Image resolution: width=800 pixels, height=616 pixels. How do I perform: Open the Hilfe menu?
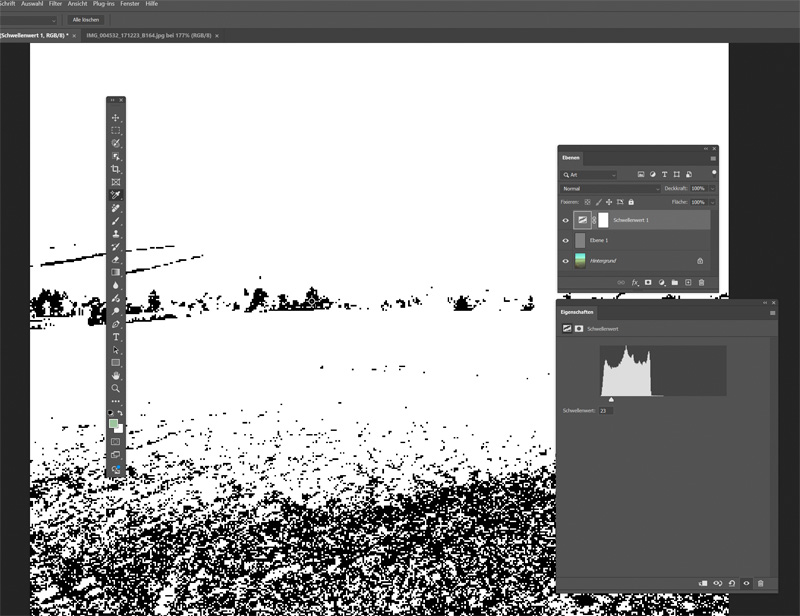pyautogui.click(x=152, y=4)
